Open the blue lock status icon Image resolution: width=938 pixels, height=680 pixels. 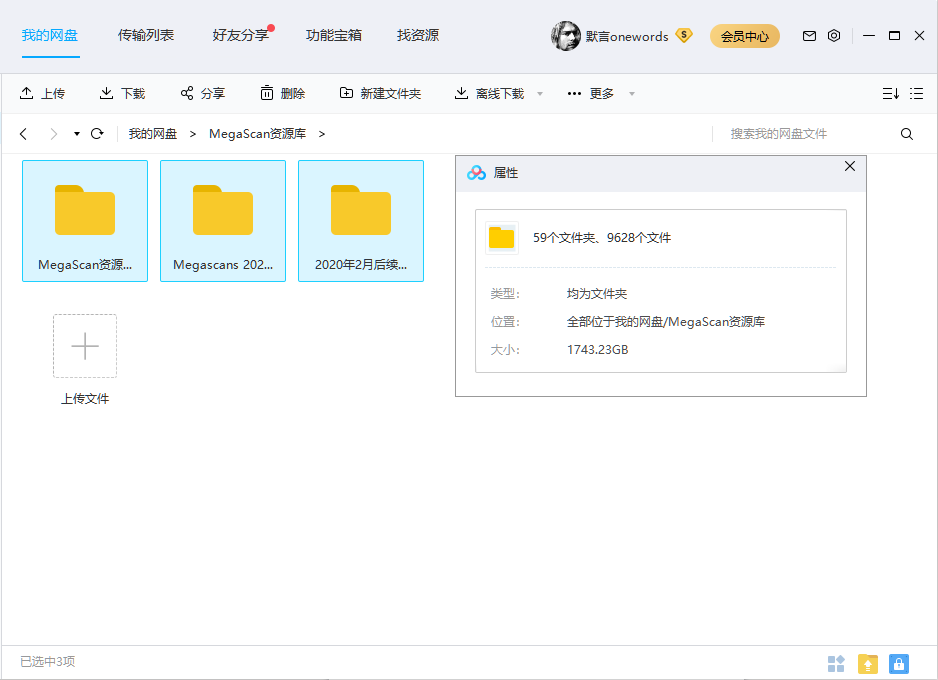[899, 663]
